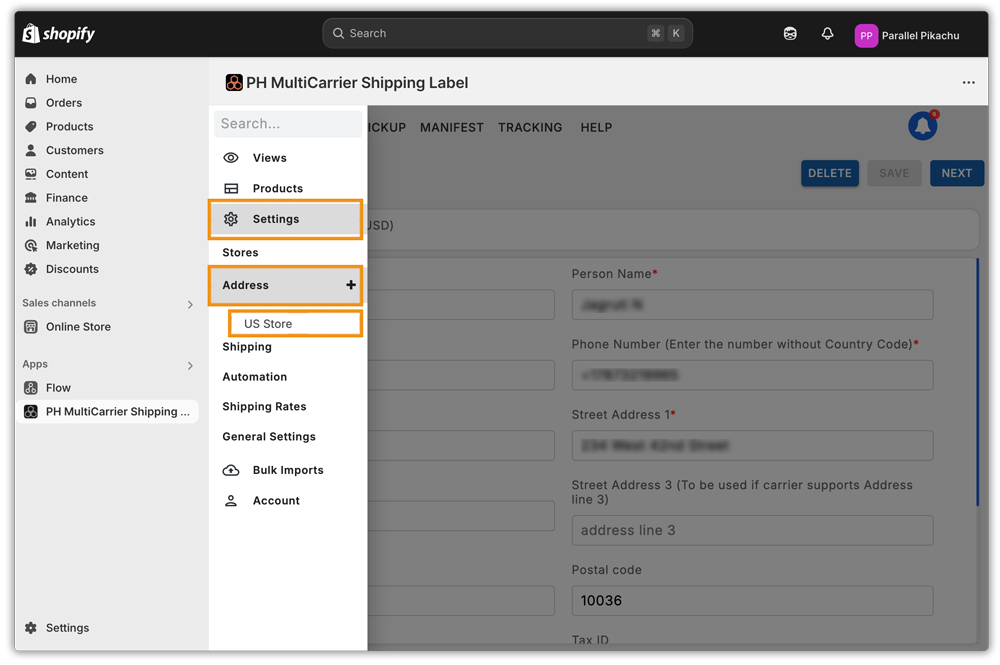1000x665 pixels.
Task: Switch to the MANIFEST tab
Action: tap(452, 128)
